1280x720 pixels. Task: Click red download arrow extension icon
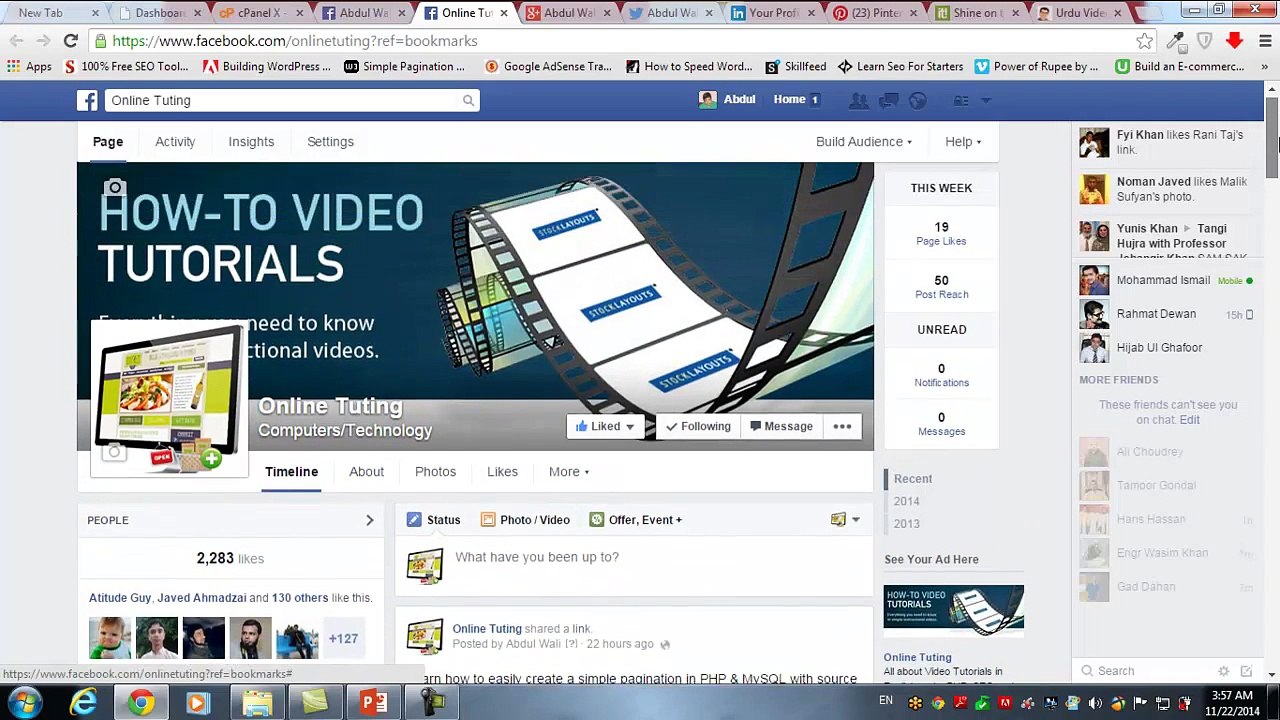(1234, 41)
